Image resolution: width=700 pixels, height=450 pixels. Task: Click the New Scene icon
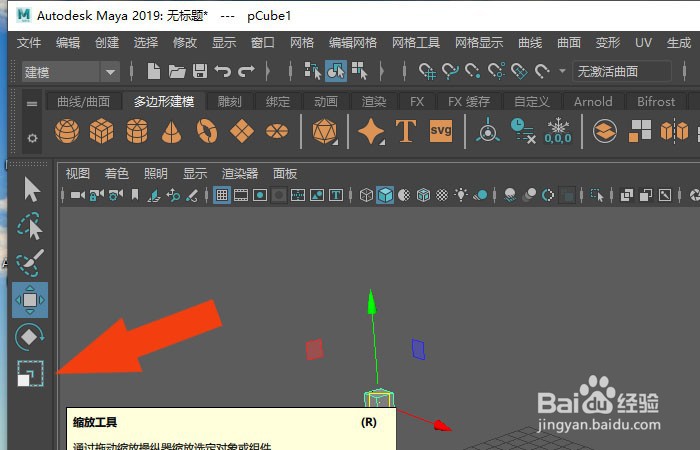coord(154,71)
